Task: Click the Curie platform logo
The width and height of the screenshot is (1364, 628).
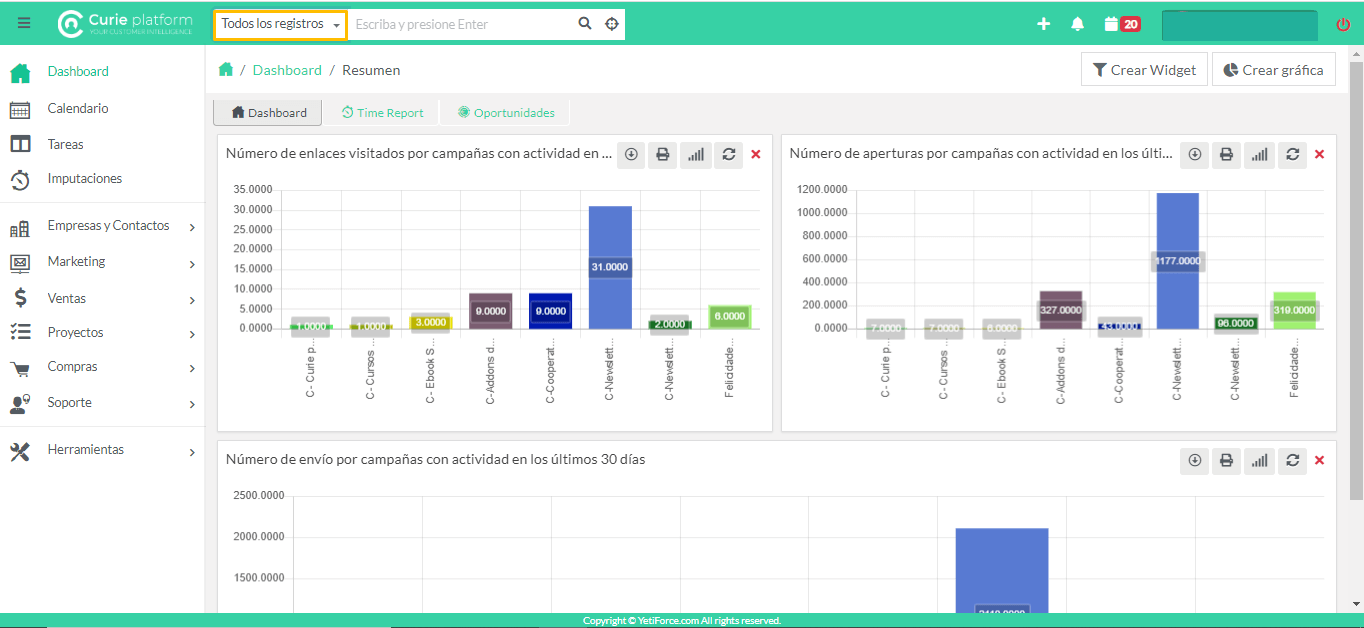Action: 125,23
